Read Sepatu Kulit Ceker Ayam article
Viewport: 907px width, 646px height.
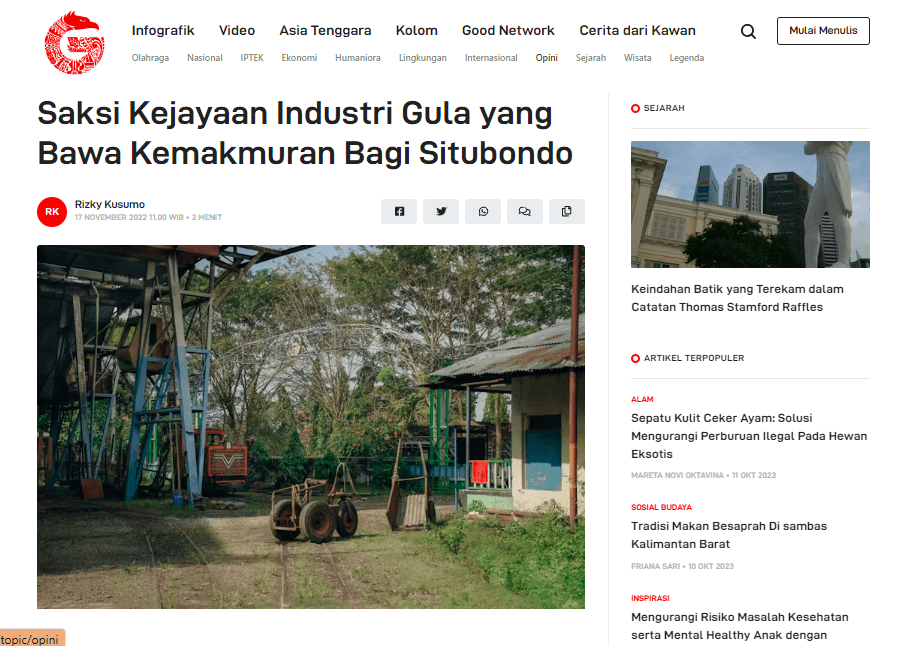(x=749, y=436)
